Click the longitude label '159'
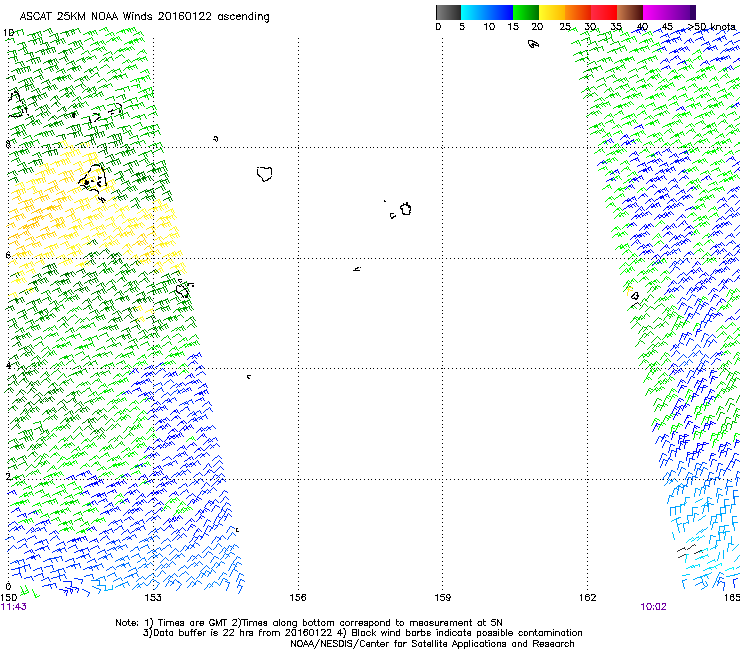This screenshot has height=650, width=740. [x=442, y=598]
